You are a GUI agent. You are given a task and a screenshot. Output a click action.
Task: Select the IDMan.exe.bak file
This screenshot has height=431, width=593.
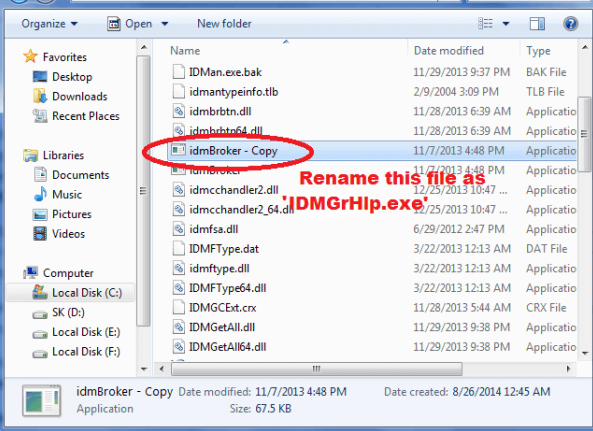point(225,72)
